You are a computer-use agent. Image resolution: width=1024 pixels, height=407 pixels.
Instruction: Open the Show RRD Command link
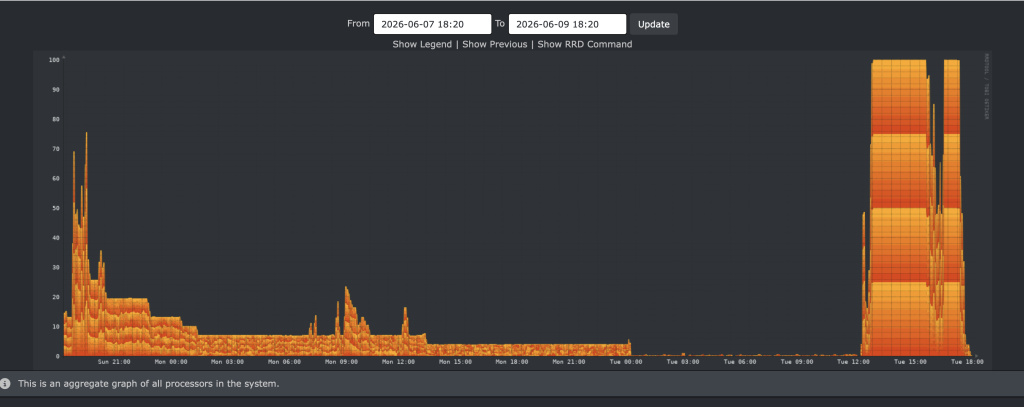pyautogui.click(x=584, y=44)
